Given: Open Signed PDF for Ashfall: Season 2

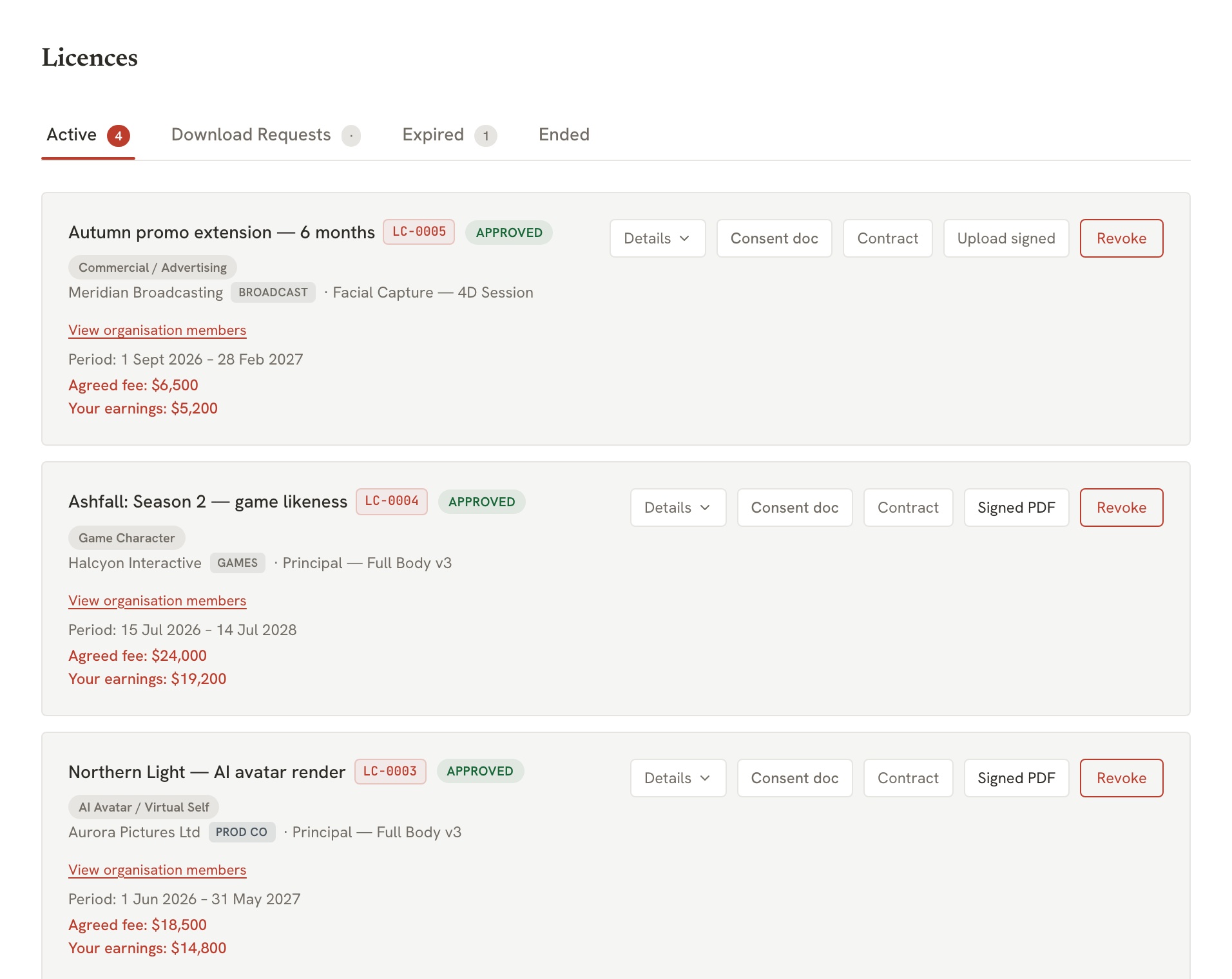Looking at the screenshot, I should click(x=1016, y=508).
